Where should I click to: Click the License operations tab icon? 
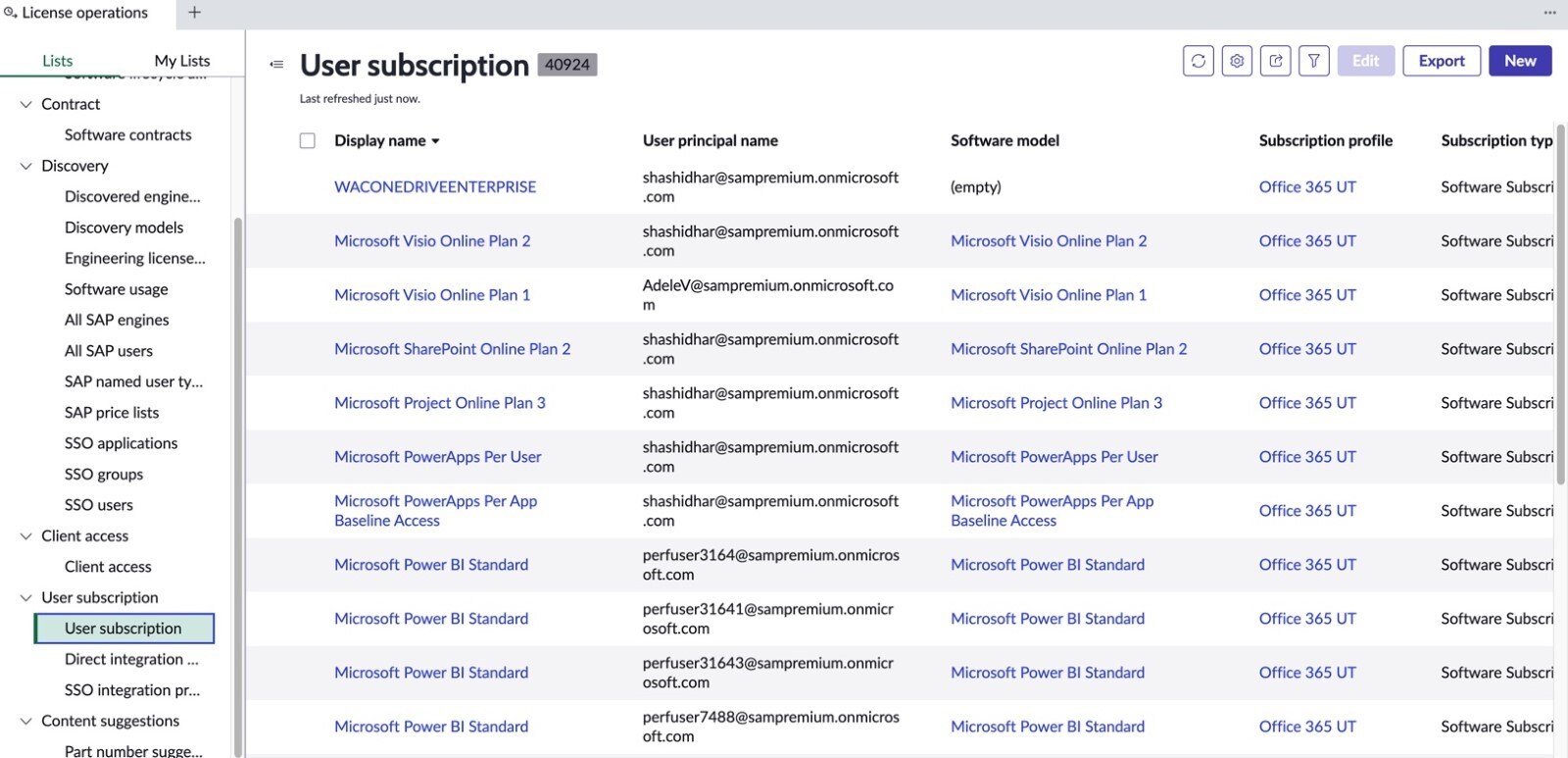(x=11, y=13)
